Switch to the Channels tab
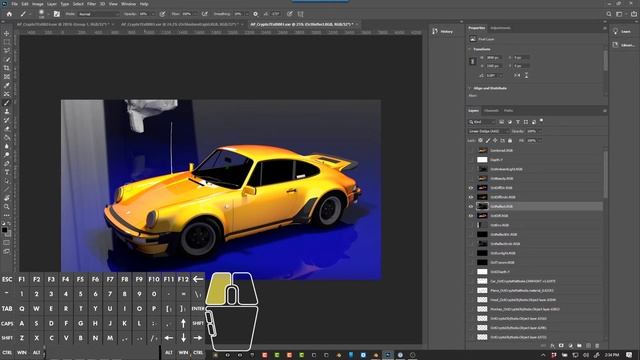 pos(491,111)
